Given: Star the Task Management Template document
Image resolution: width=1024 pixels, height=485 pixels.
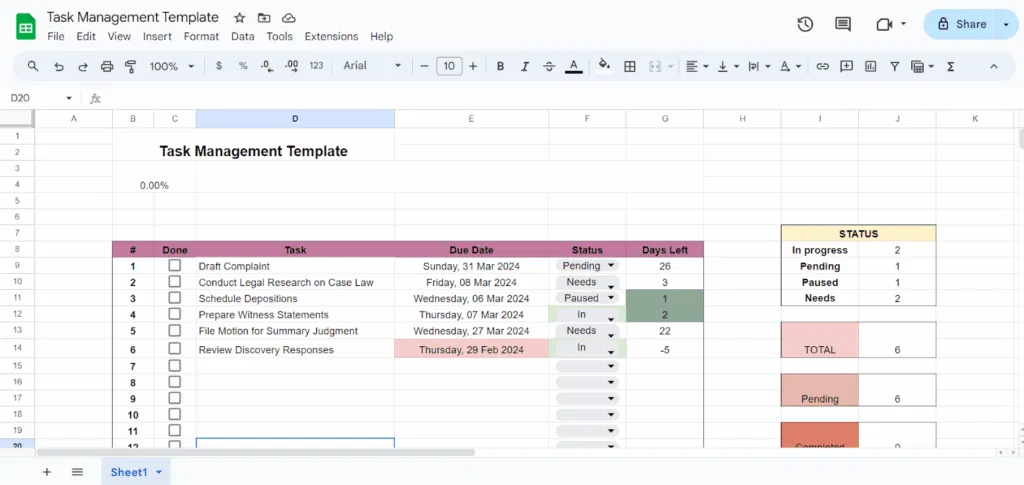Looking at the screenshot, I should point(240,18).
